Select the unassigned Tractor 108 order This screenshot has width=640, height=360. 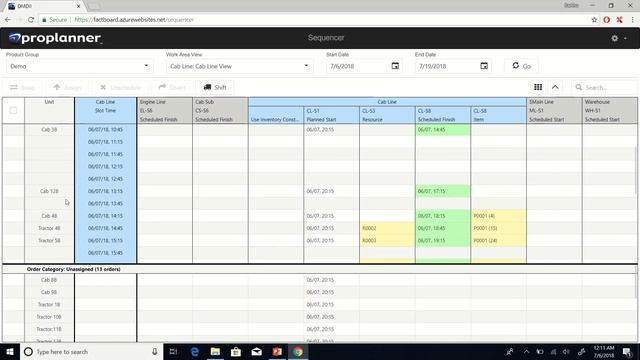pos(49,317)
